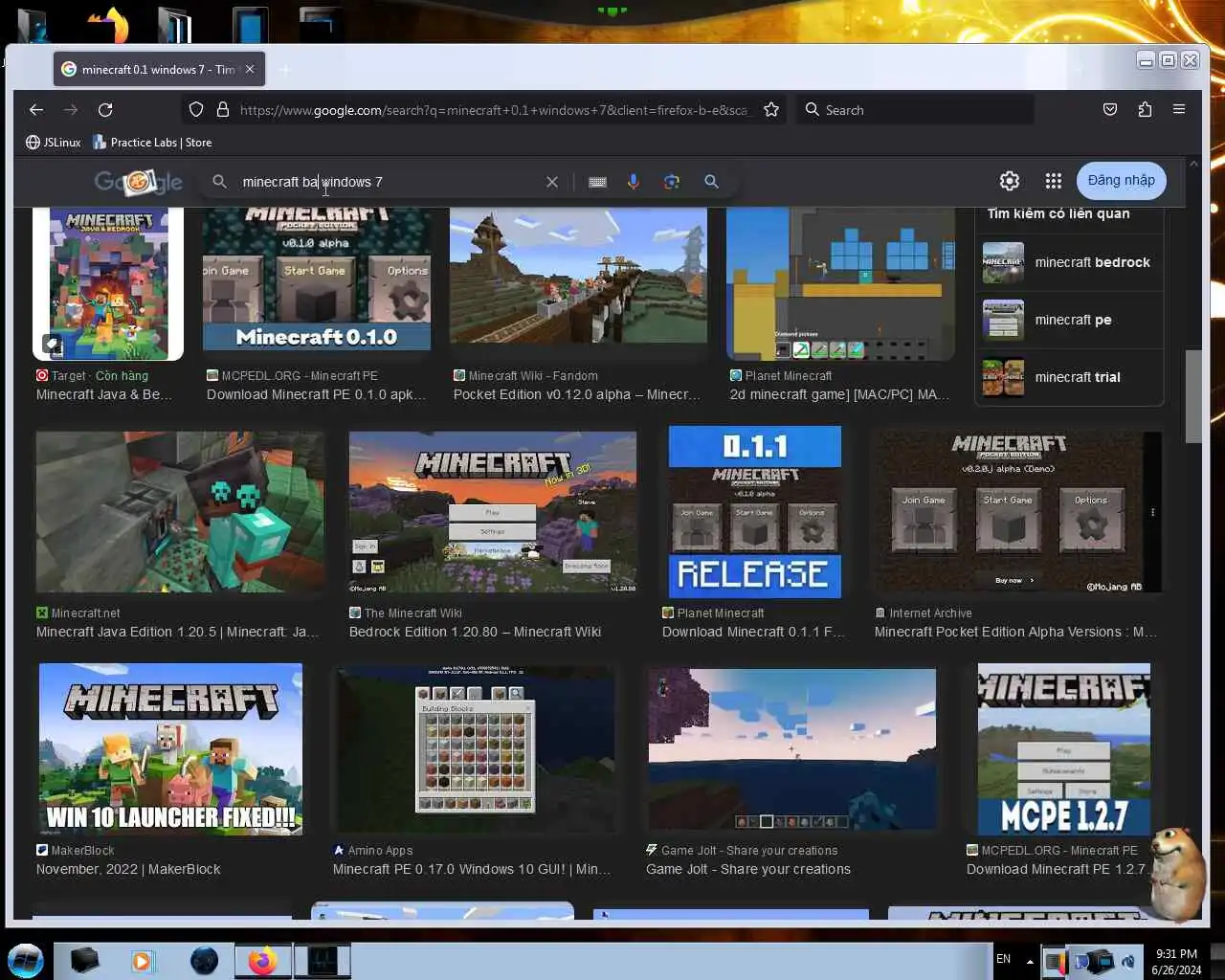Submit the search with blue magnifier
This screenshot has width=1225, height=980.
pos(711,182)
